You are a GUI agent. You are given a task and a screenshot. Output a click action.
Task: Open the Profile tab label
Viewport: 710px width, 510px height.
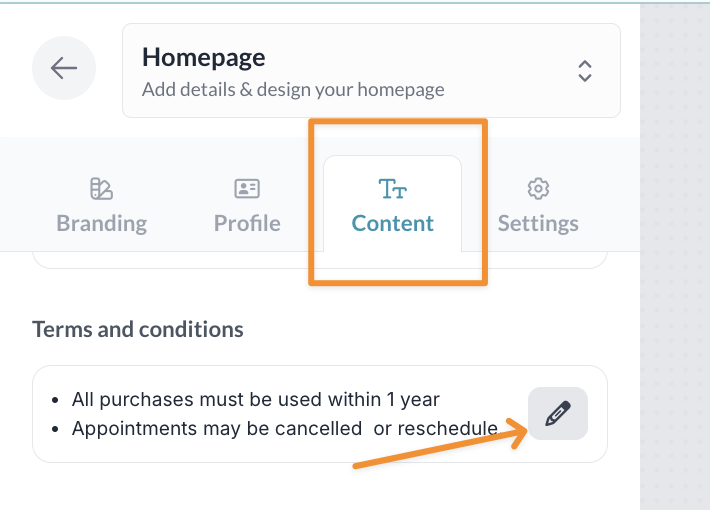247,223
